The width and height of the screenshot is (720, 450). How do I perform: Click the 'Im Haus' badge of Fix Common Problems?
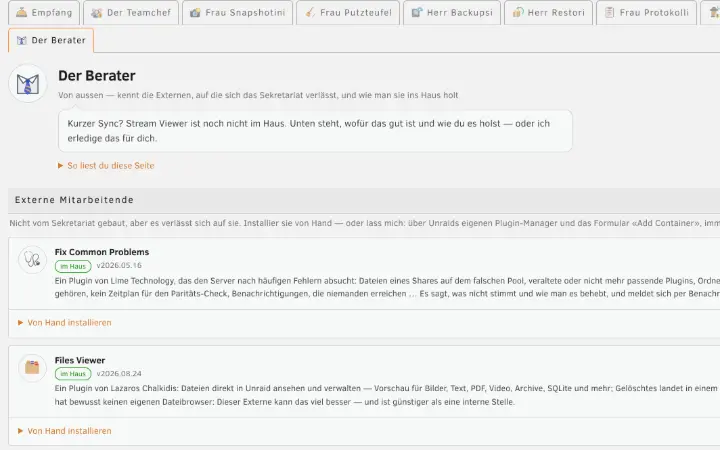(73, 266)
